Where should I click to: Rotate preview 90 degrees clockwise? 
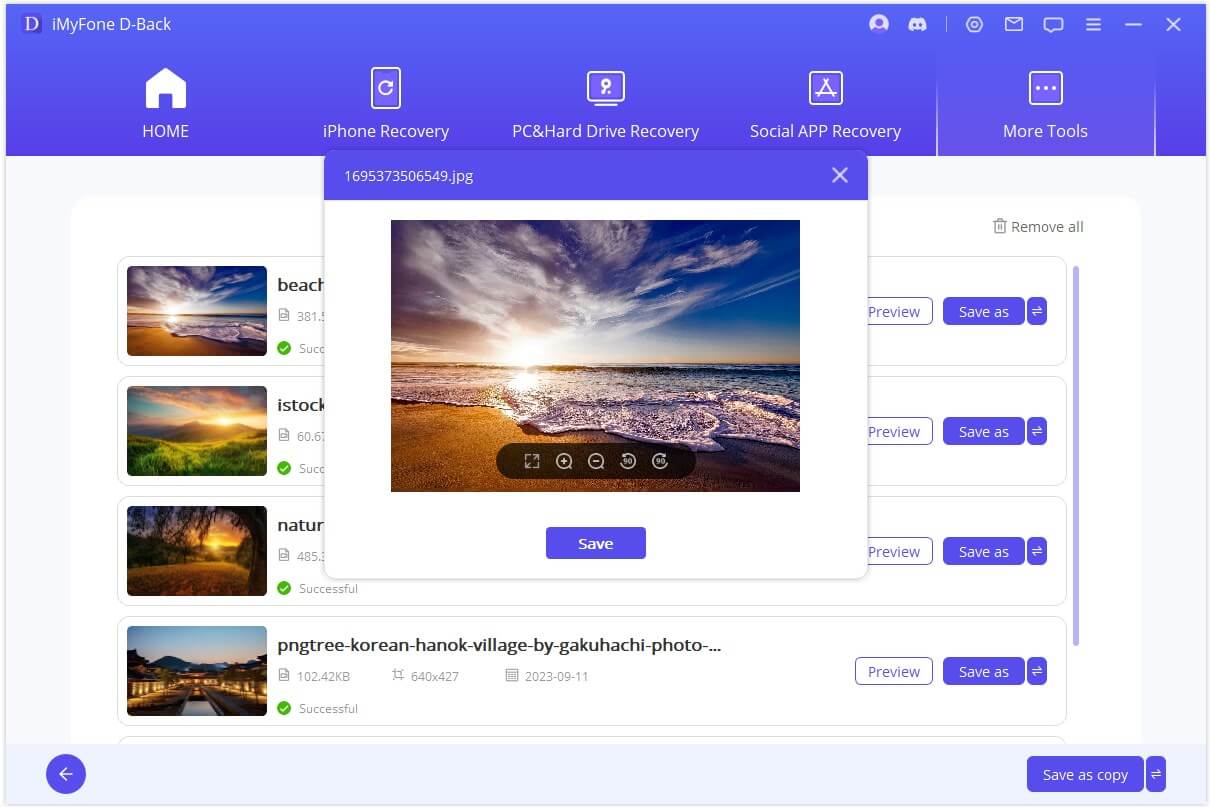coord(660,461)
